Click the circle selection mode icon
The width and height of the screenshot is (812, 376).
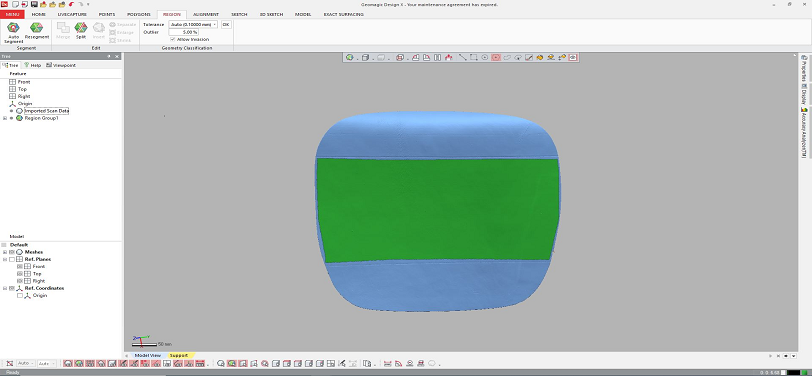coord(485,57)
